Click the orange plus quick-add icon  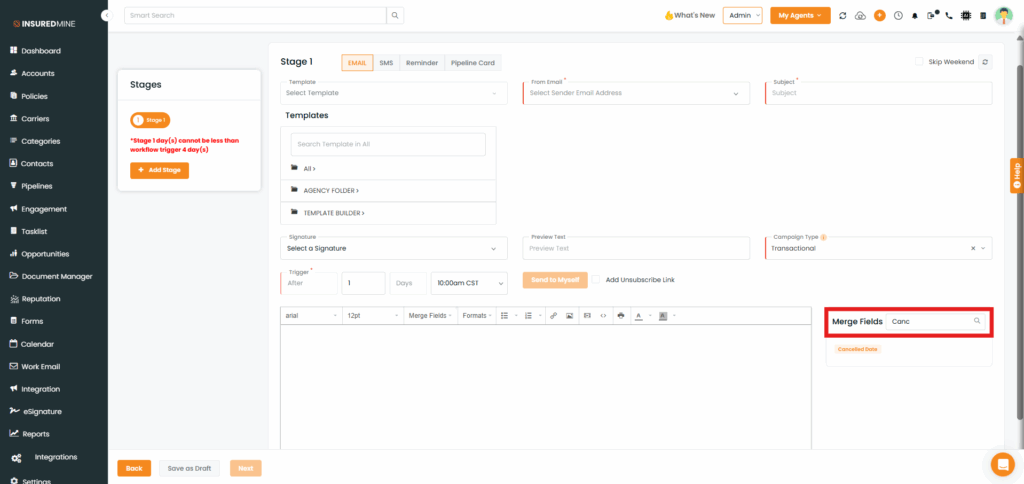click(879, 16)
